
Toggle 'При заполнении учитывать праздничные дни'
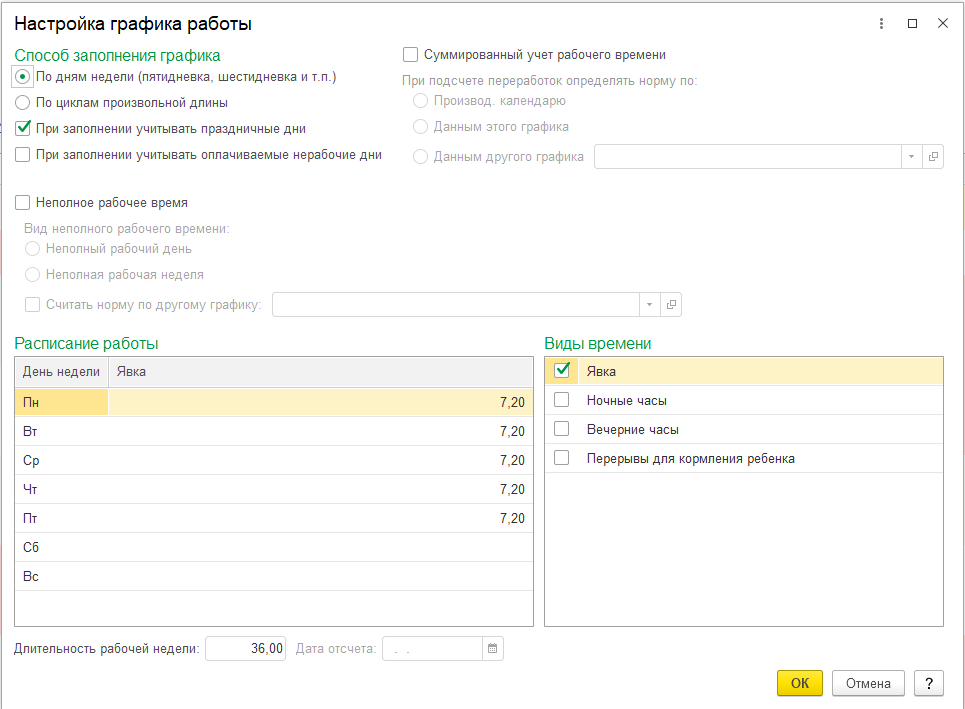23,128
